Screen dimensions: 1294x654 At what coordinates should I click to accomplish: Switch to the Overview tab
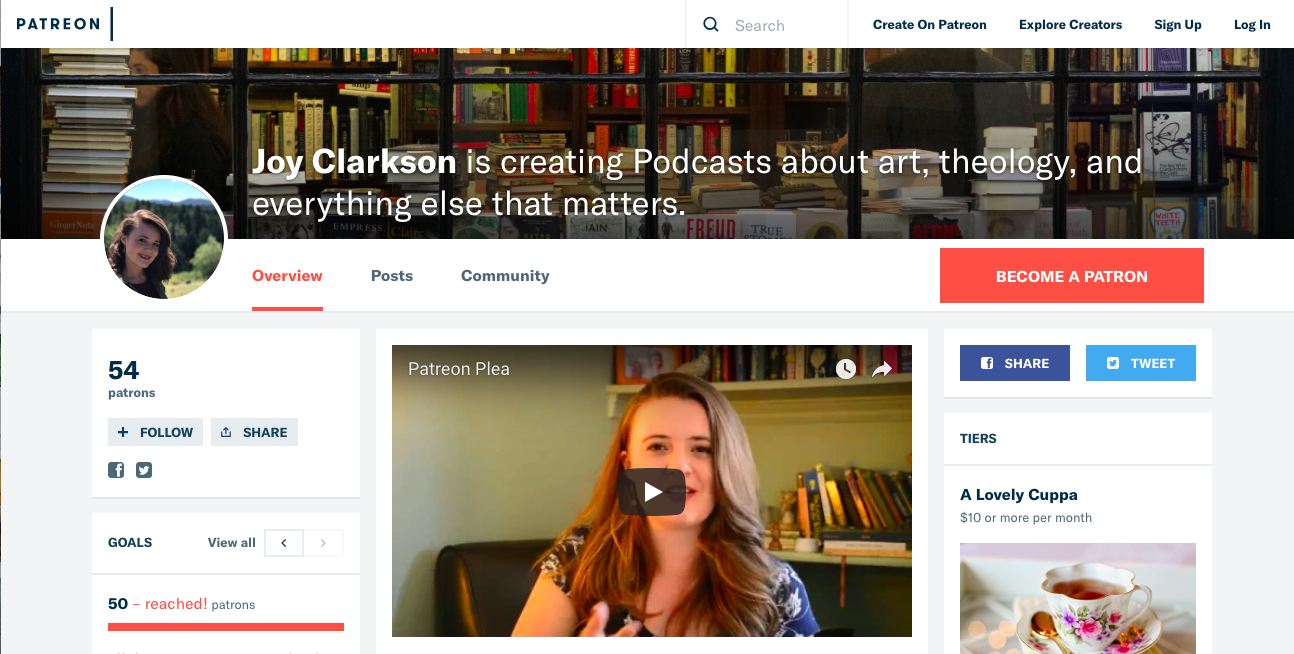pos(287,276)
